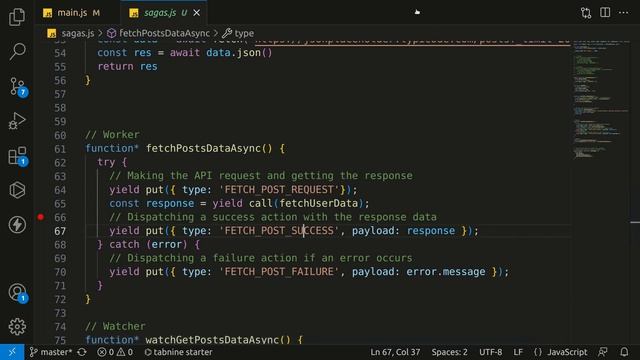Viewport: 640px width, 360px height.
Task: Open the Search view
Action: [x=17, y=52]
